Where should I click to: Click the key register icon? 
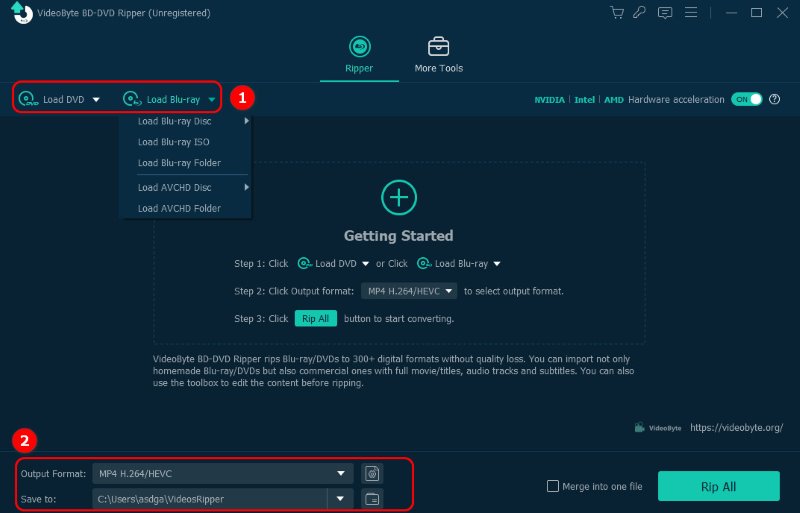(639, 13)
